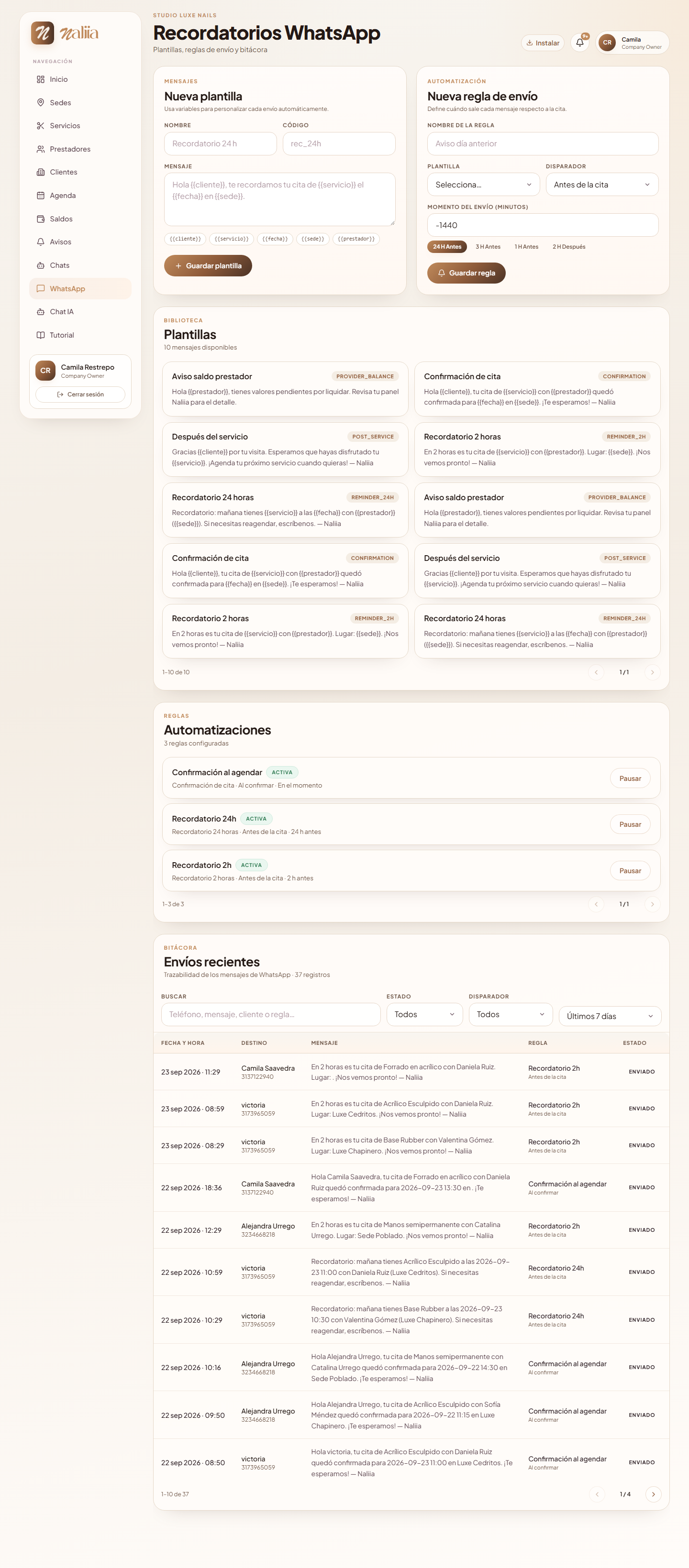Open the notifications bell icon
This screenshot has height=1568, width=689.
tap(580, 43)
